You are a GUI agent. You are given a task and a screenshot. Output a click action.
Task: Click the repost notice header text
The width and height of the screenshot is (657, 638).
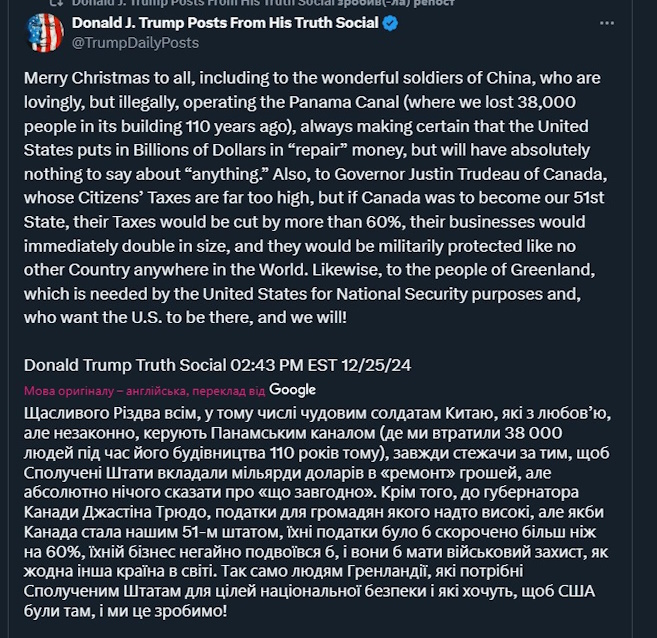pyautogui.click(x=263, y=3)
